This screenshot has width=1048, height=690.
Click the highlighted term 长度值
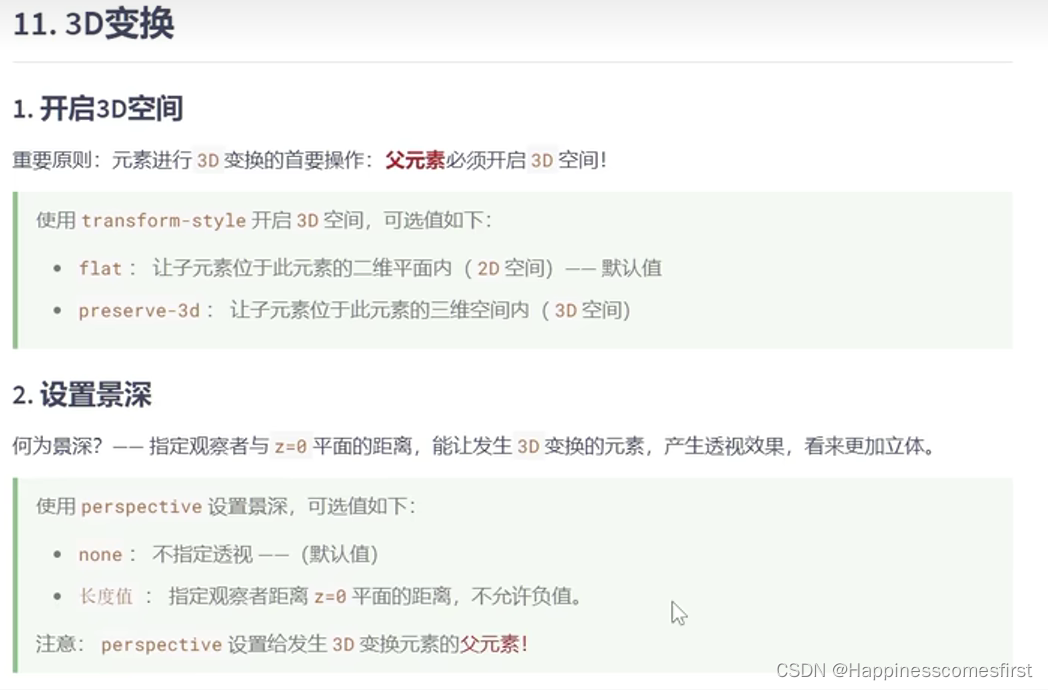pyautogui.click(x=106, y=596)
